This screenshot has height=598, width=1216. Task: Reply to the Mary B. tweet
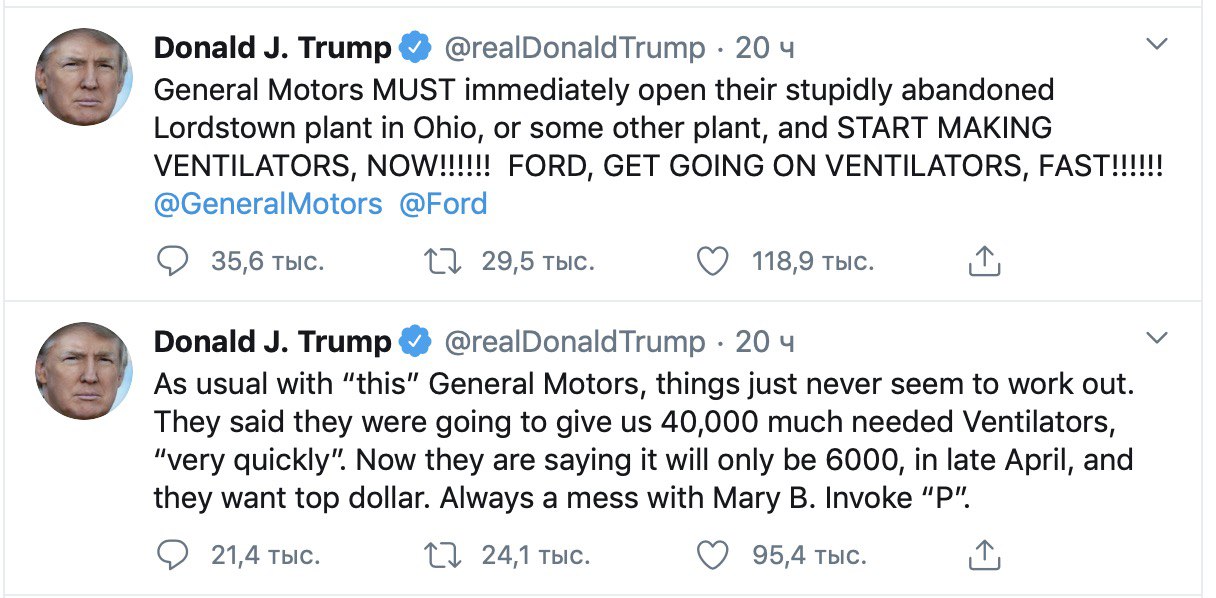(x=173, y=555)
